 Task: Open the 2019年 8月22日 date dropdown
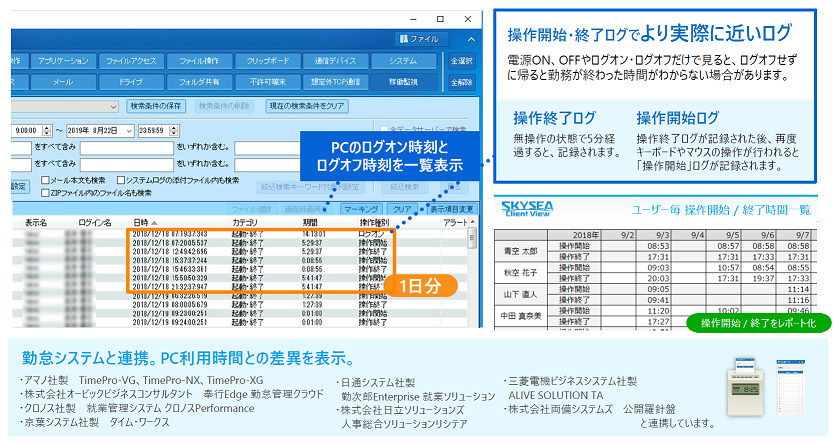click(129, 130)
